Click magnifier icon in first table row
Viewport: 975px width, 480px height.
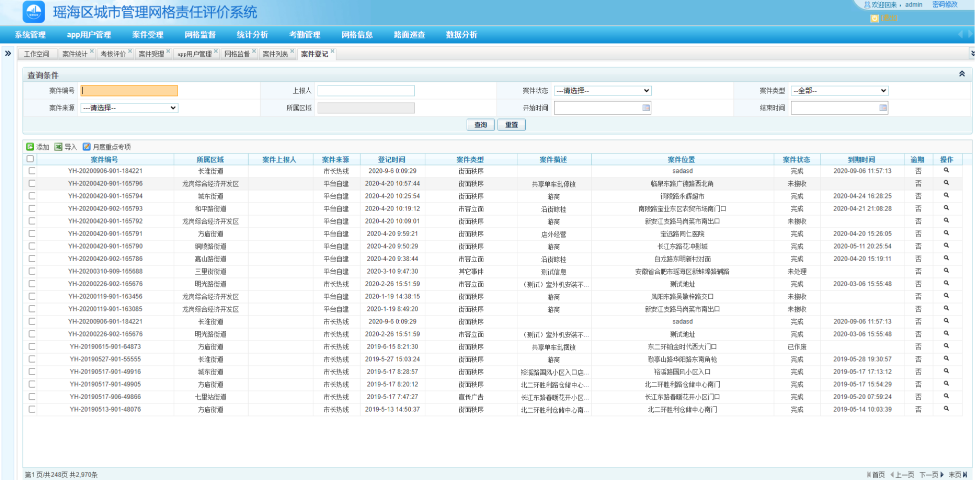pos(946,172)
